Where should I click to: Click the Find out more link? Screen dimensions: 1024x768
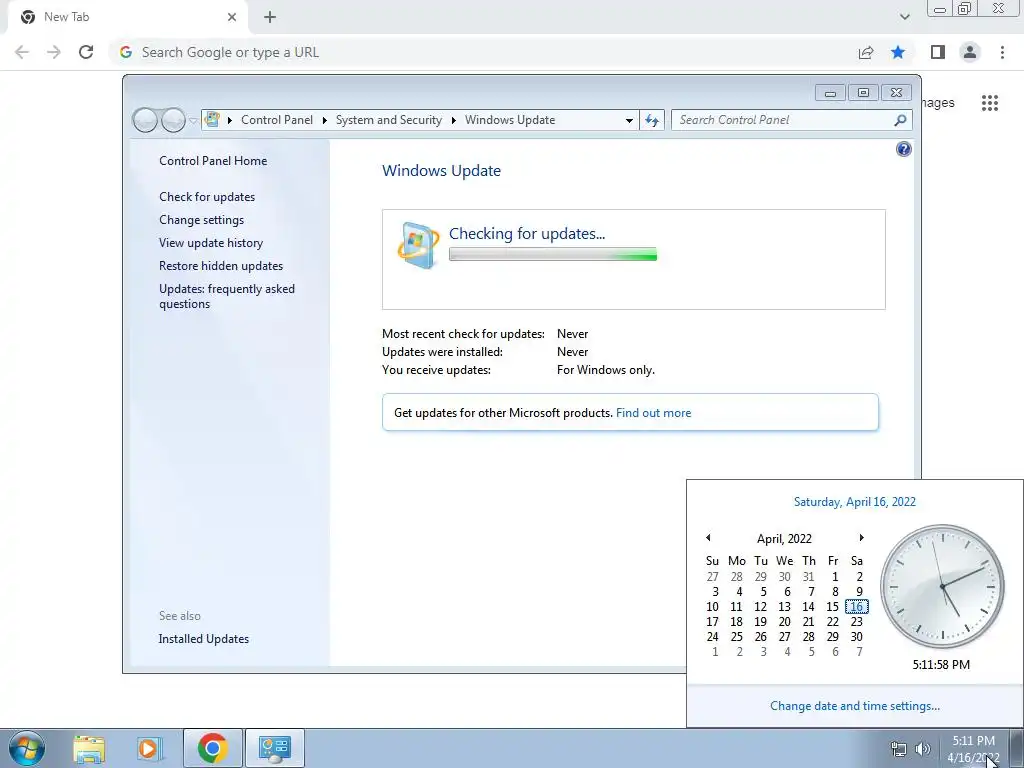[653, 413]
